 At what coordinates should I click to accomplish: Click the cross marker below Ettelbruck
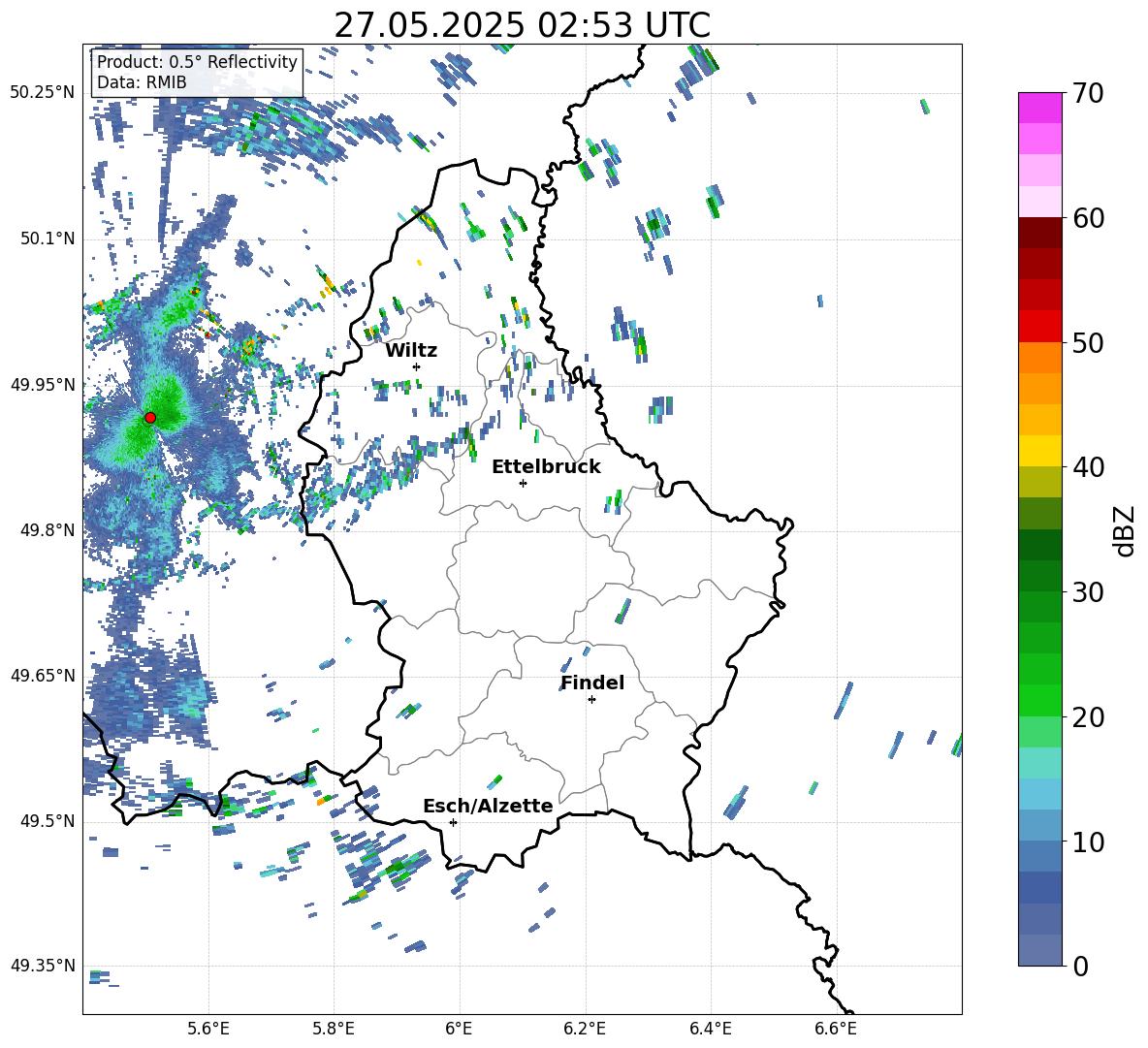point(523,483)
